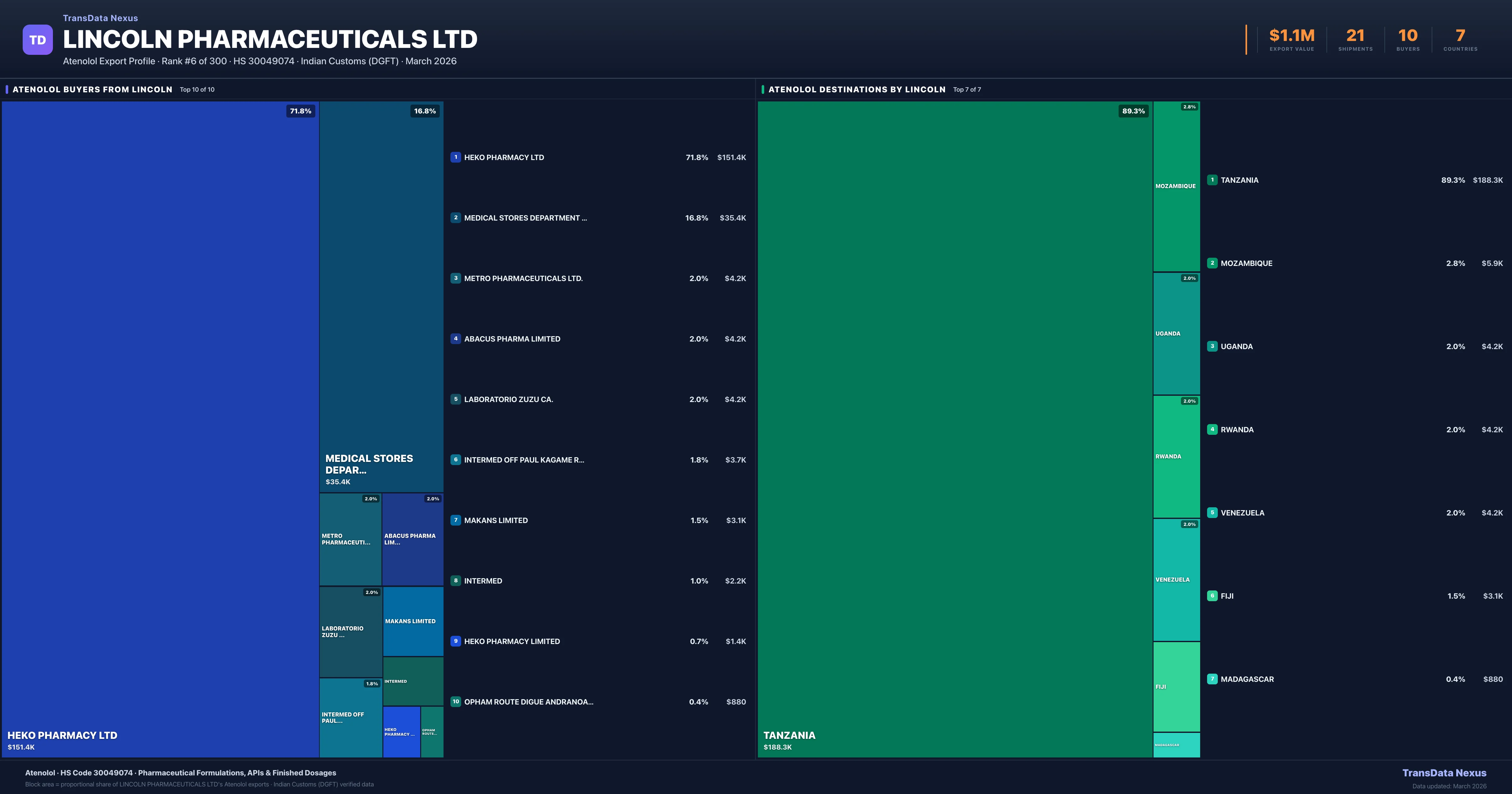1512x794 pixels.
Task: Click rank badge 1 beside HEKO PHARMACY LTD
Action: point(455,158)
